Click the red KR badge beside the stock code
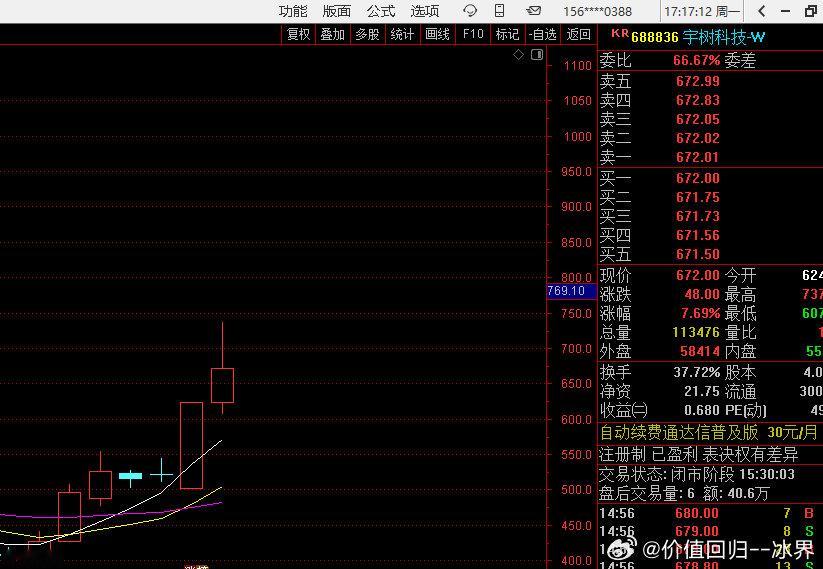The width and height of the screenshot is (823, 569). pyautogui.click(x=620, y=34)
